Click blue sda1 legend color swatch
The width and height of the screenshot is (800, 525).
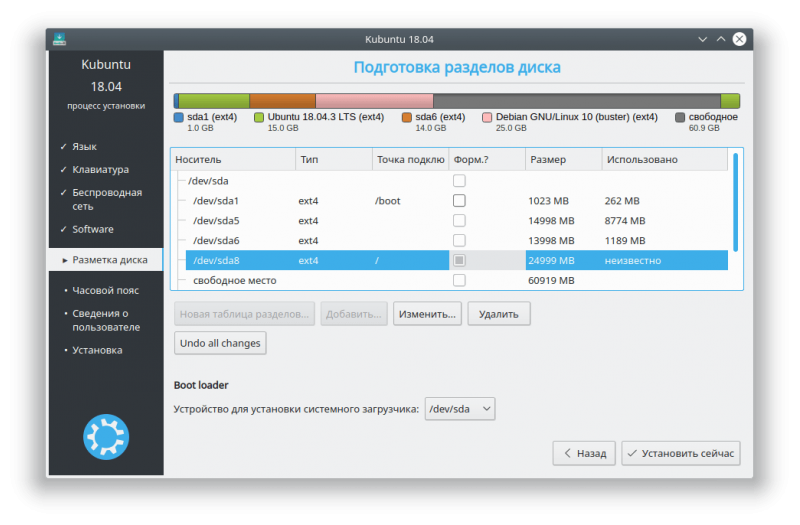click(179, 117)
